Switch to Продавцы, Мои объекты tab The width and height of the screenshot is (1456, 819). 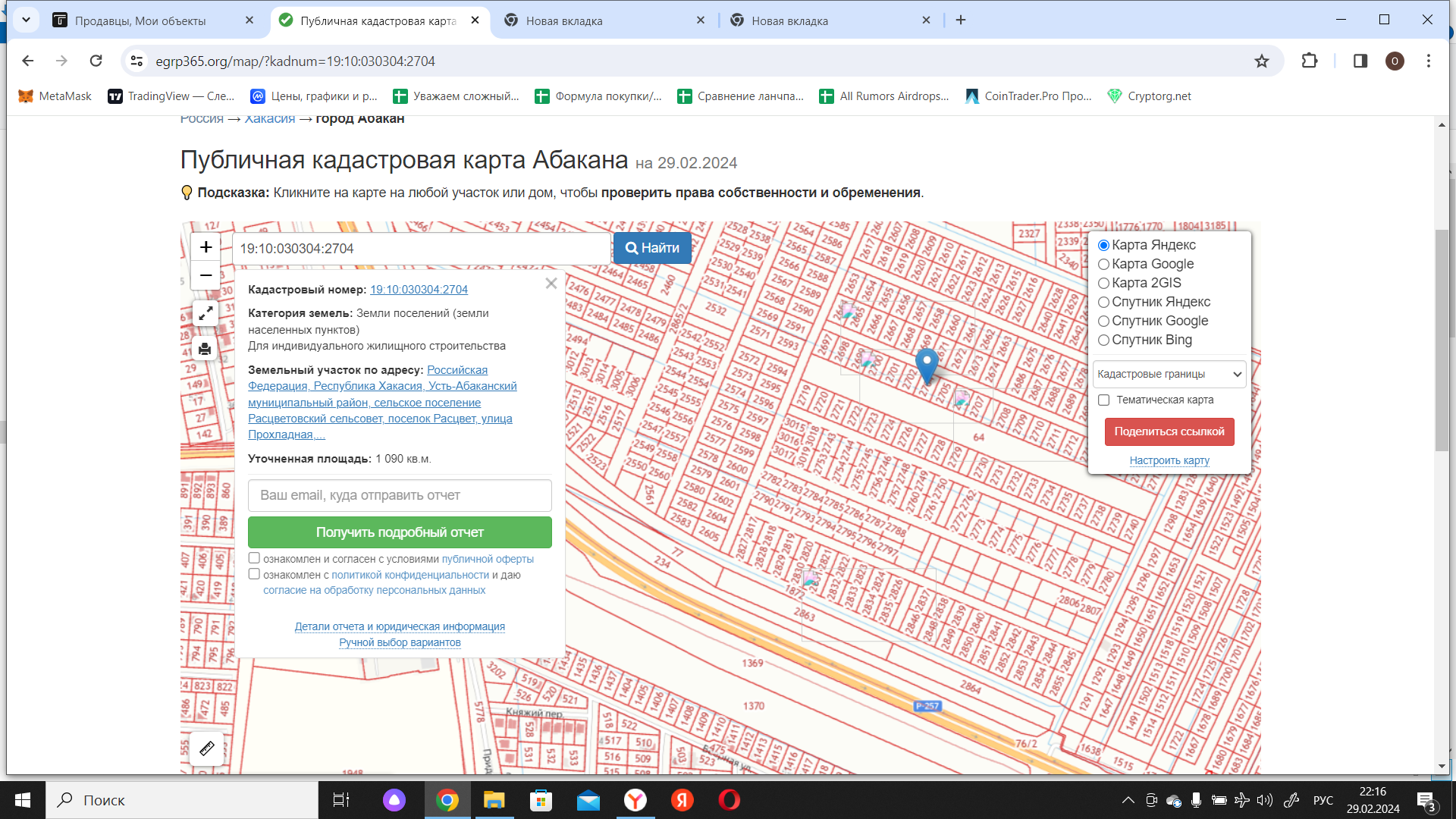point(140,20)
